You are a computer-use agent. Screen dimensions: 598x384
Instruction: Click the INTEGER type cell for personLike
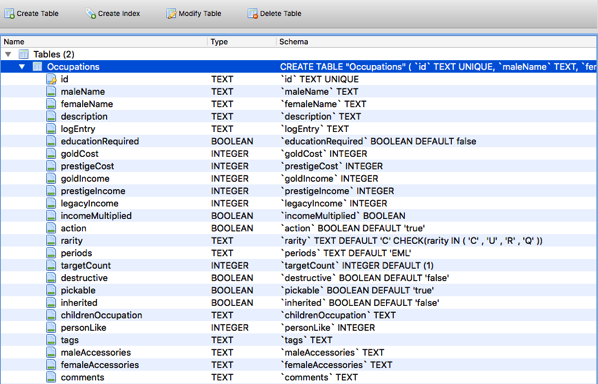click(230, 328)
